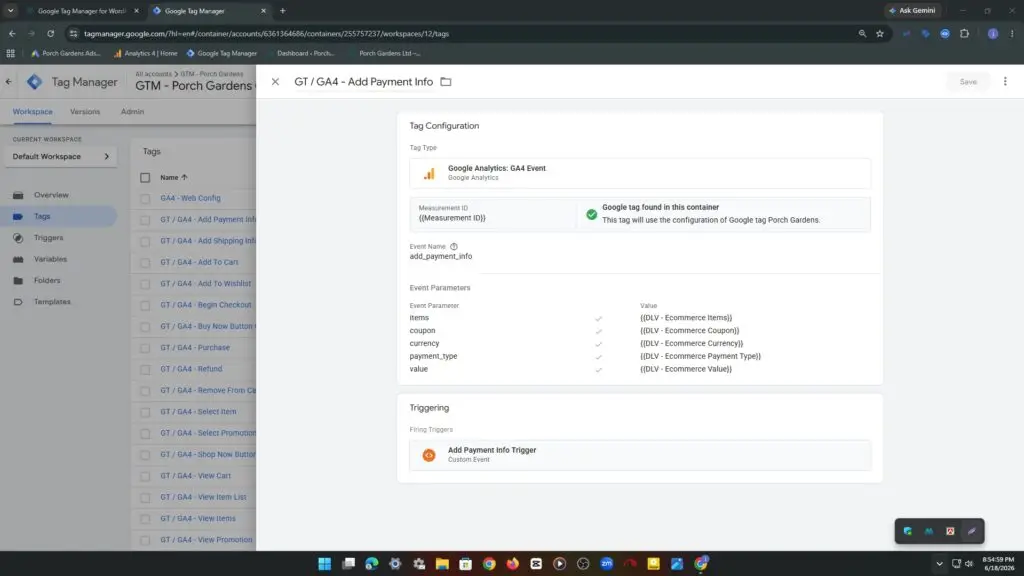Open the GT / GA4 - View Item List tag
The width and height of the screenshot is (1024, 576).
203,497
